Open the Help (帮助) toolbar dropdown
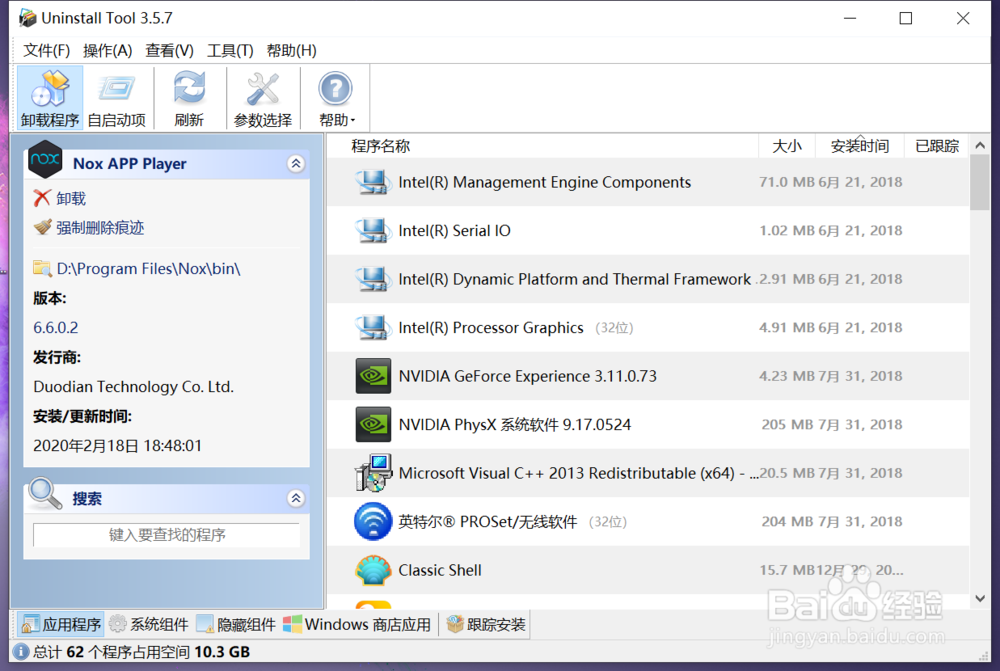 coord(335,98)
